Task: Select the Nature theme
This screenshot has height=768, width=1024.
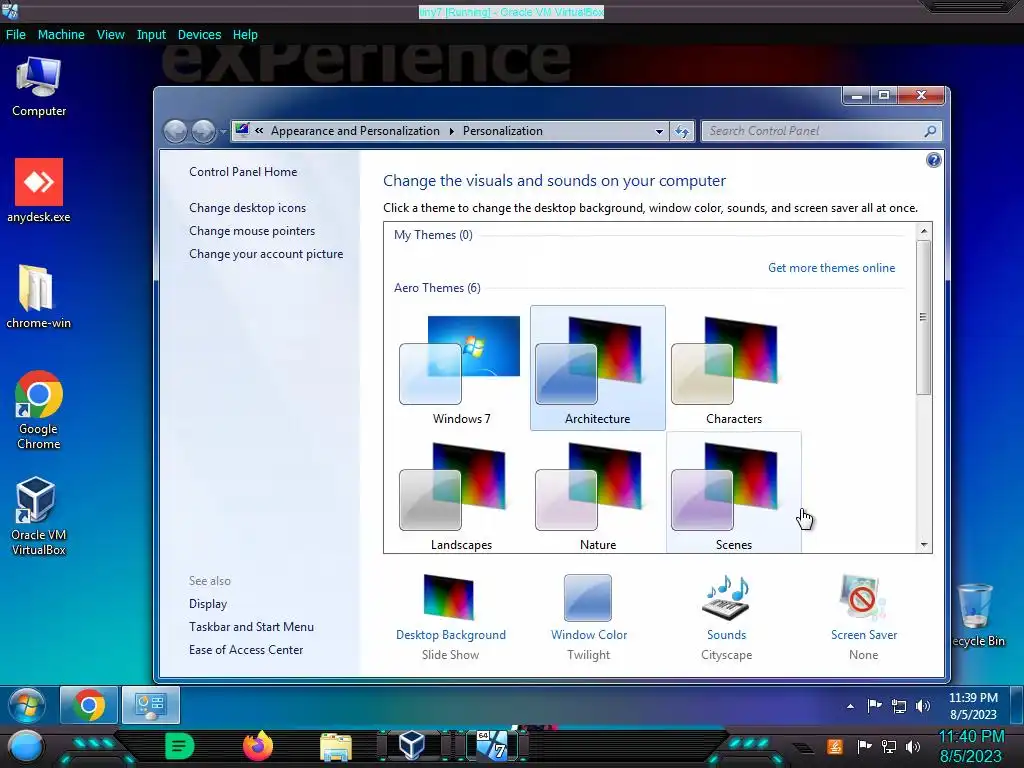Action: (598, 494)
